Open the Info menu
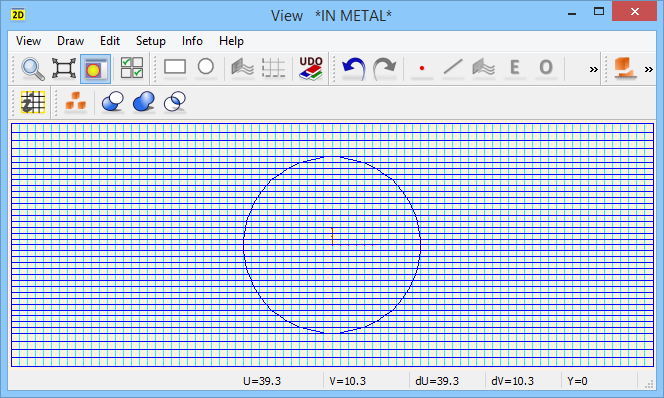The image size is (664, 398). 192,41
